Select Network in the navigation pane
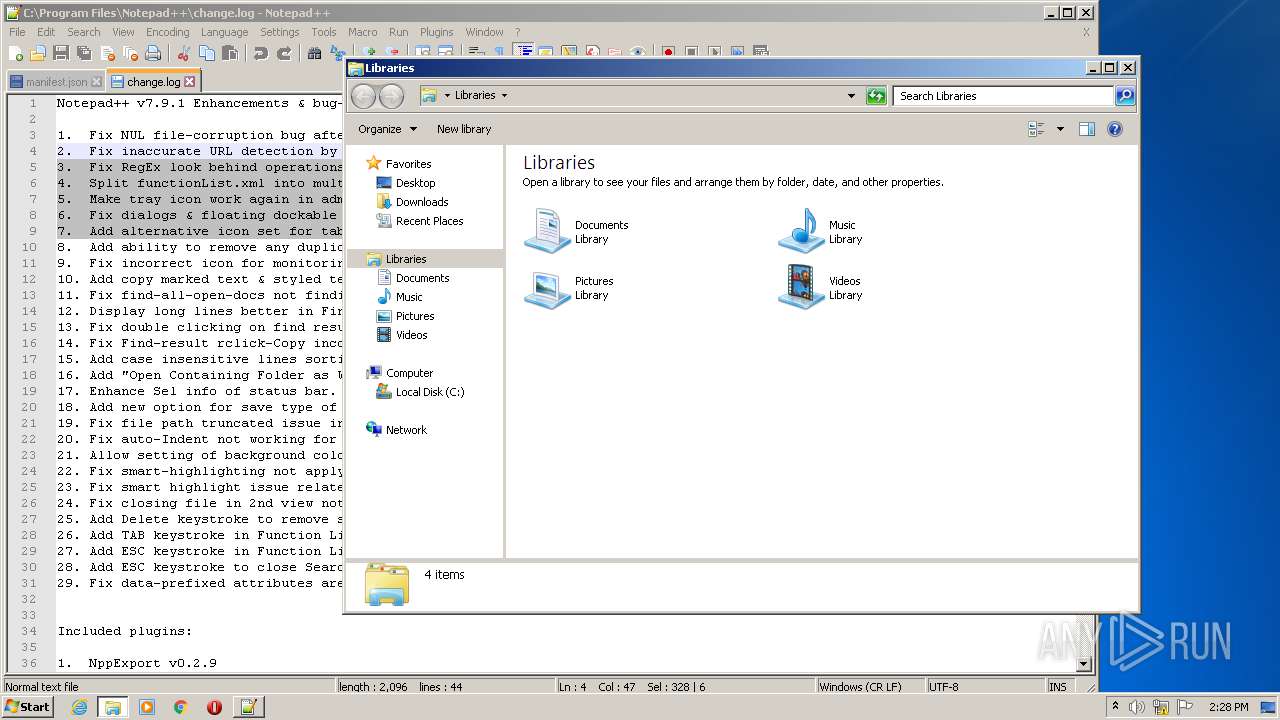The width and height of the screenshot is (1280, 720). [x=406, y=430]
